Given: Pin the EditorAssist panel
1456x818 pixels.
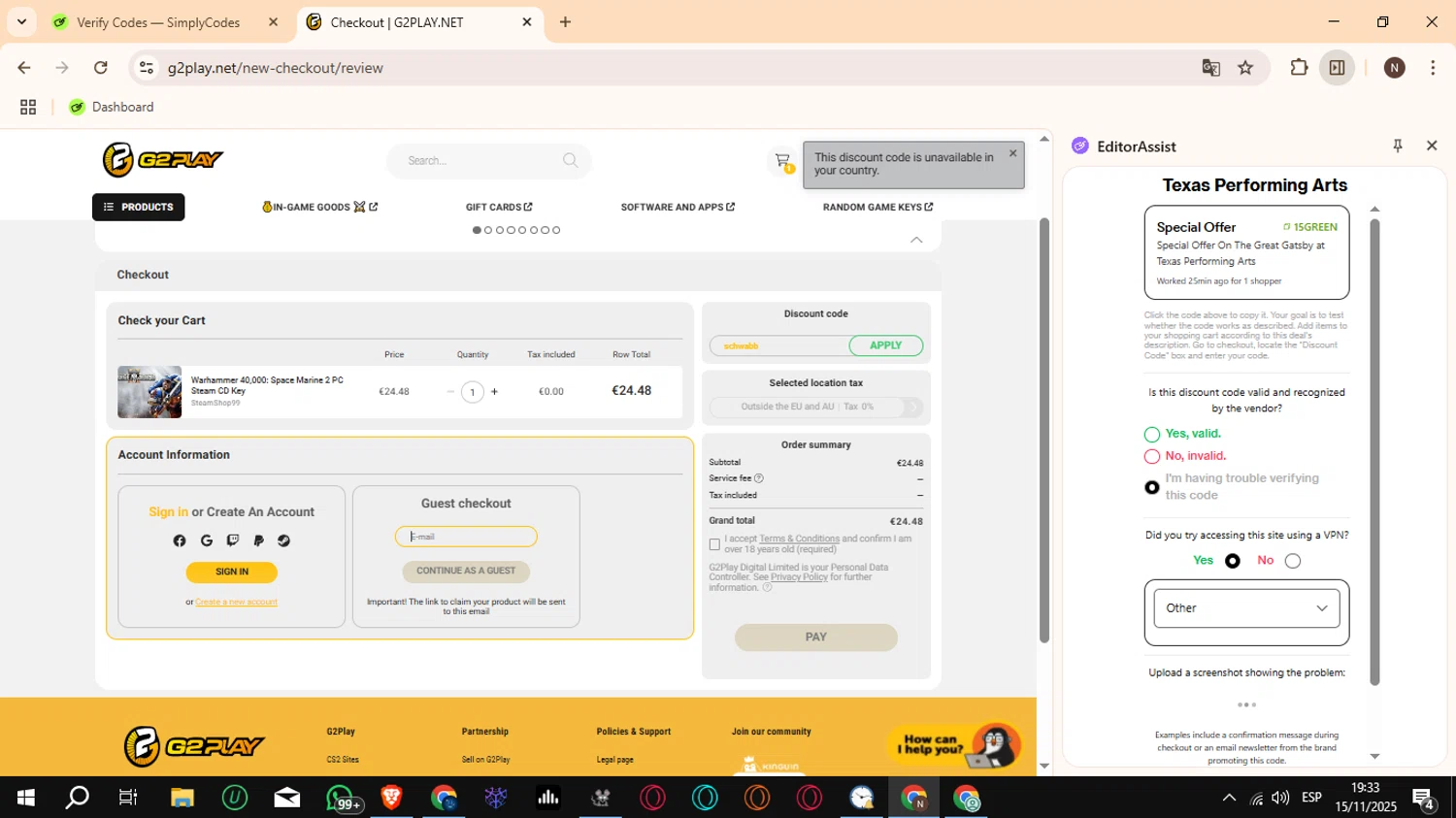Looking at the screenshot, I should coord(1398,146).
